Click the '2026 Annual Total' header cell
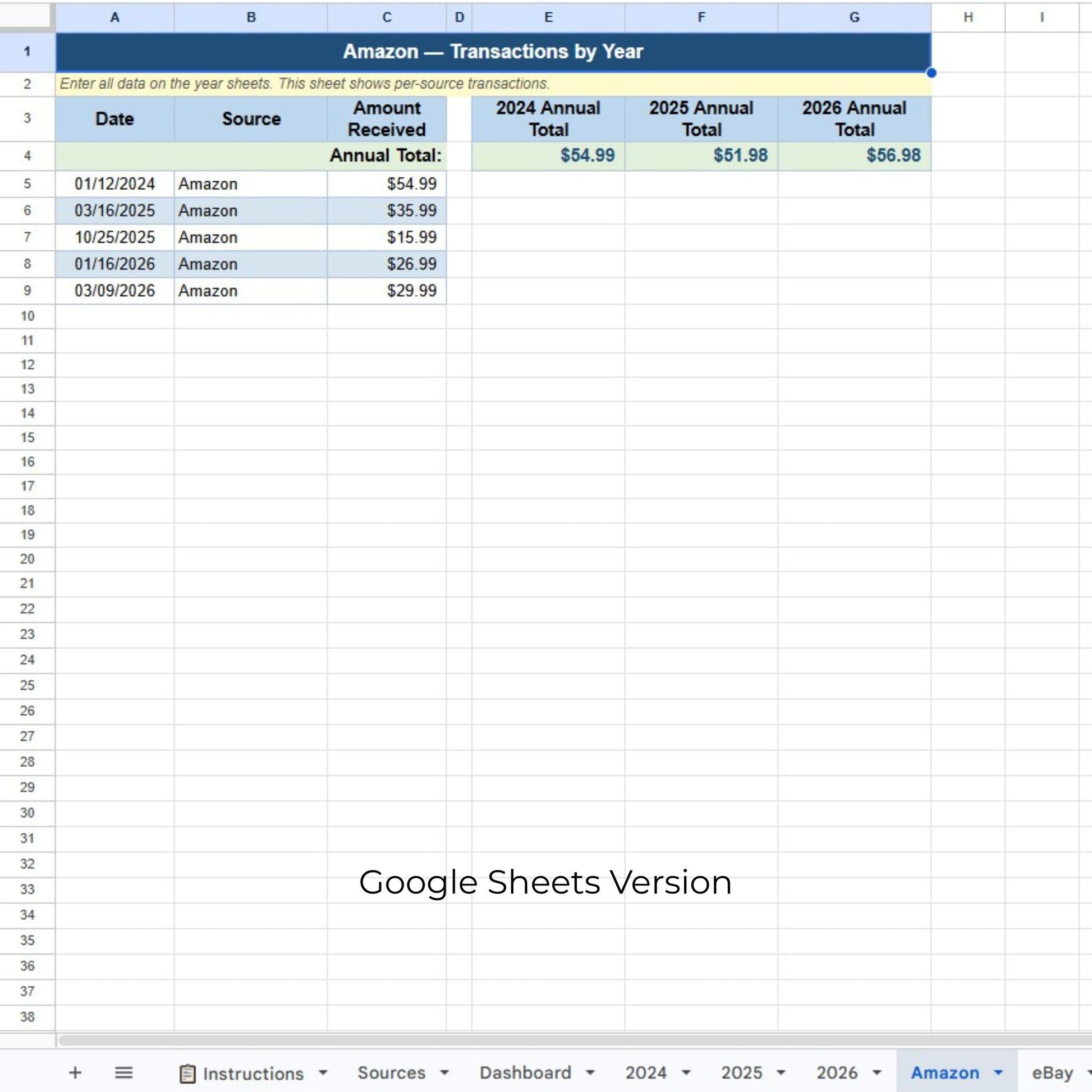The width and height of the screenshot is (1092, 1092). coord(855,119)
